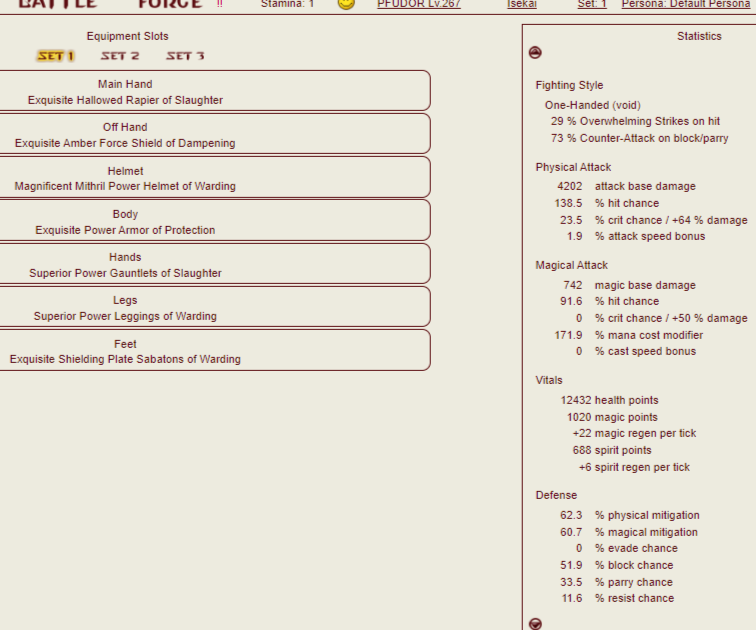Image resolution: width=756 pixels, height=630 pixels.
Task: Click the Set: 1 link
Action: coord(592,4)
